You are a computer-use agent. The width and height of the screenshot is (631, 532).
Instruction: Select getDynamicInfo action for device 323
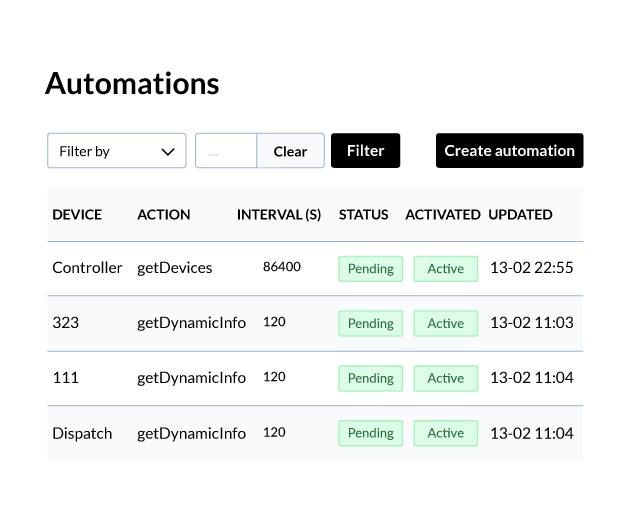coord(191,323)
